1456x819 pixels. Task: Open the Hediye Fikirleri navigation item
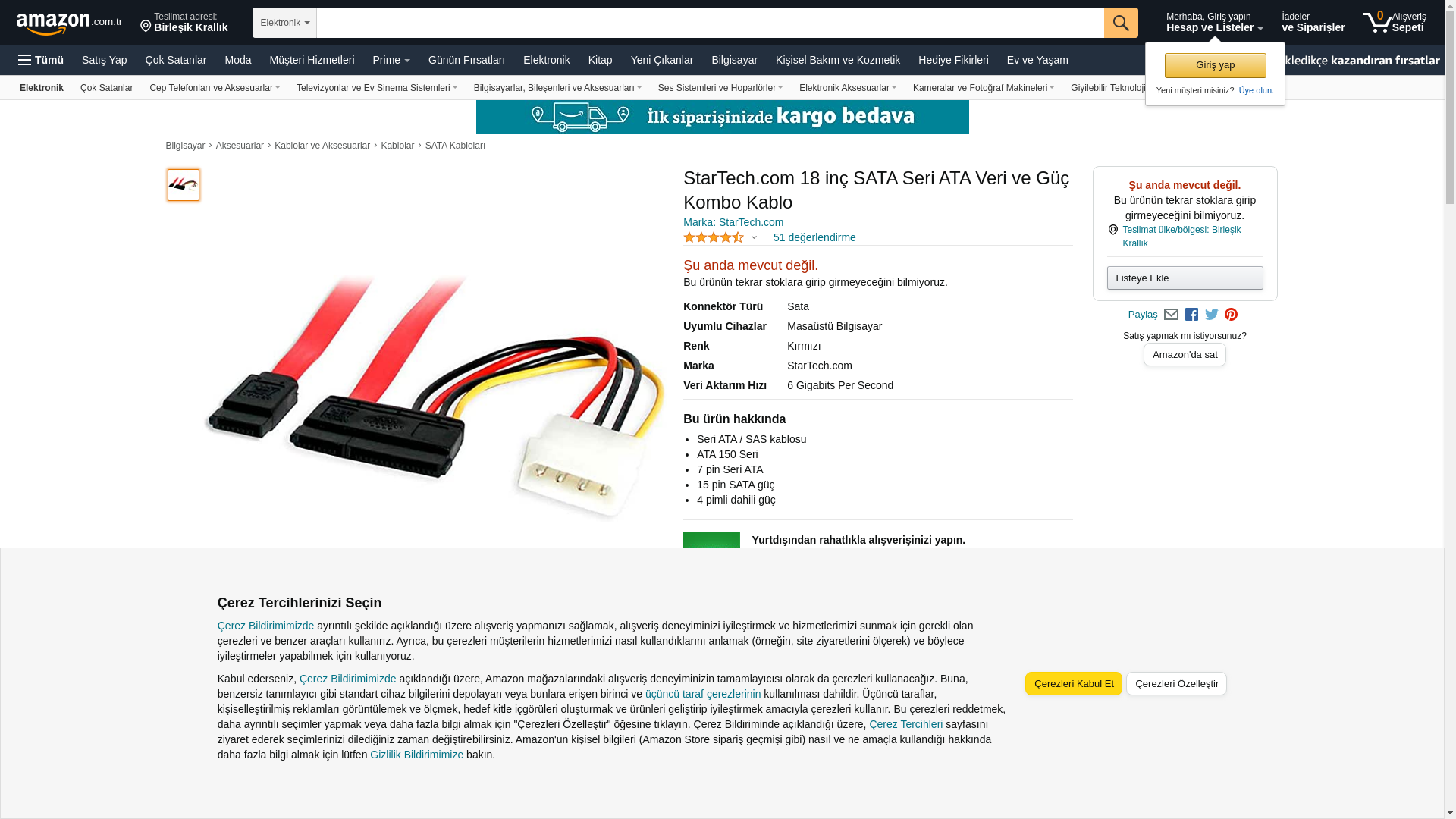tap(953, 60)
